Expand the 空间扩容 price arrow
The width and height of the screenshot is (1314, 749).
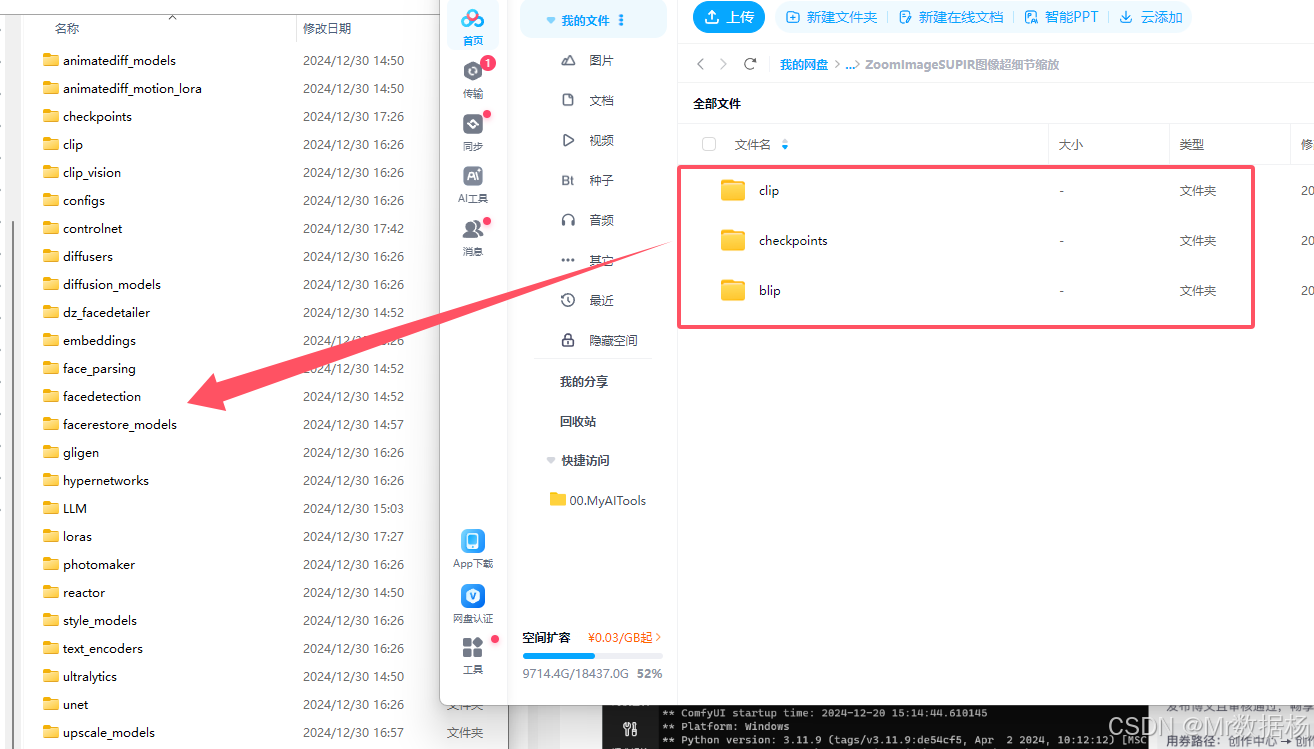(x=658, y=637)
